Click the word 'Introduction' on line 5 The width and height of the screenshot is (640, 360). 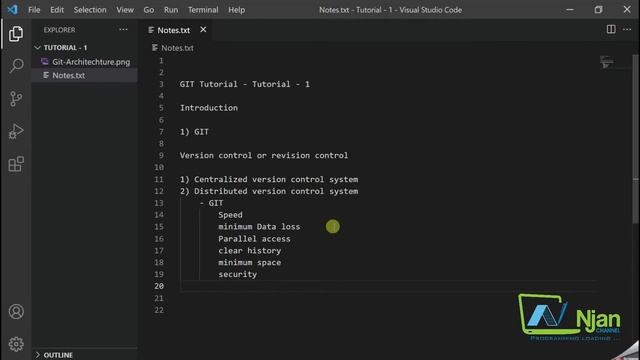[x=209, y=108]
